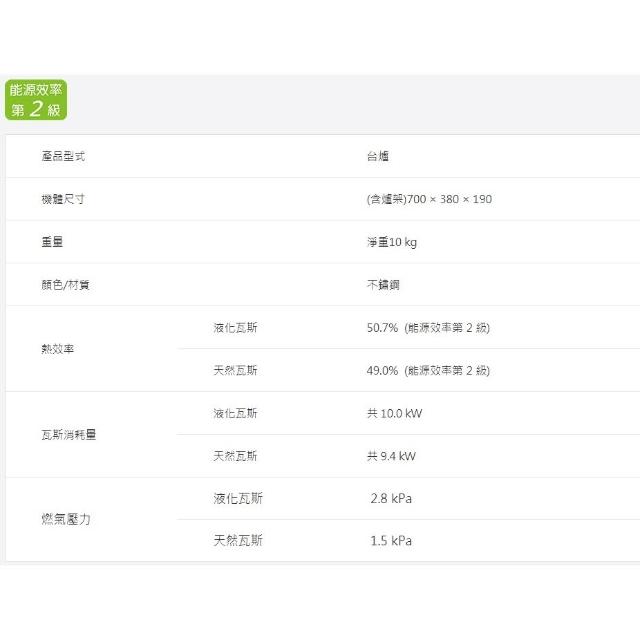Click the 1.5 kPa gas pressure value
Screen dimensions: 640x640
[x=391, y=541]
